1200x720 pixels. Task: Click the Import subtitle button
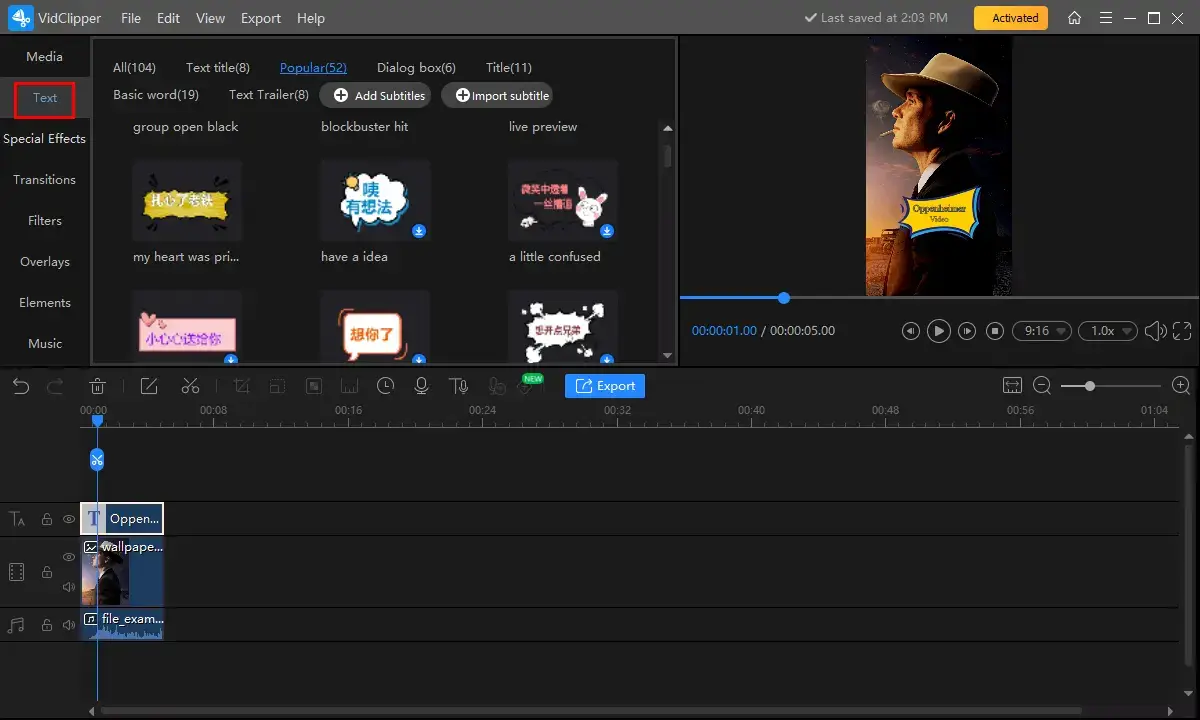tap(502, 95)
